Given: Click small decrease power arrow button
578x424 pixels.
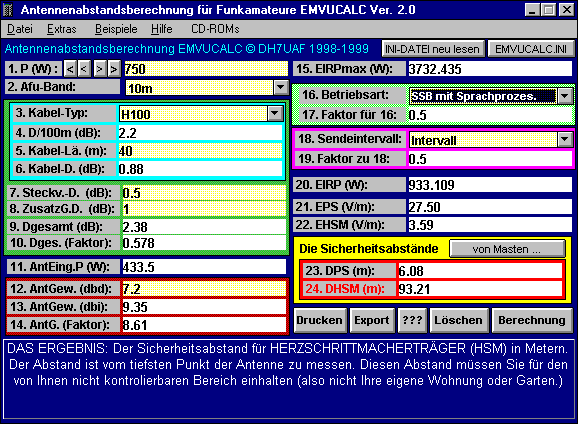Looking at the screenshot, I should (x=84, y=69).
